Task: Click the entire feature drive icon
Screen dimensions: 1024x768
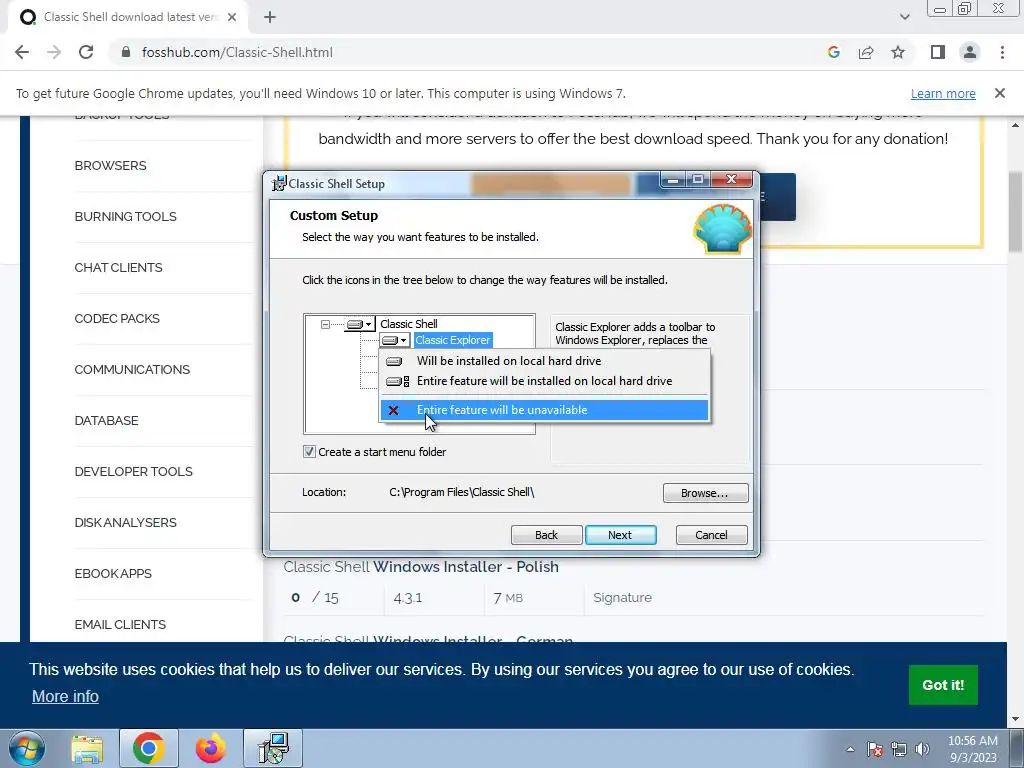Action: (x=397, y=381)
